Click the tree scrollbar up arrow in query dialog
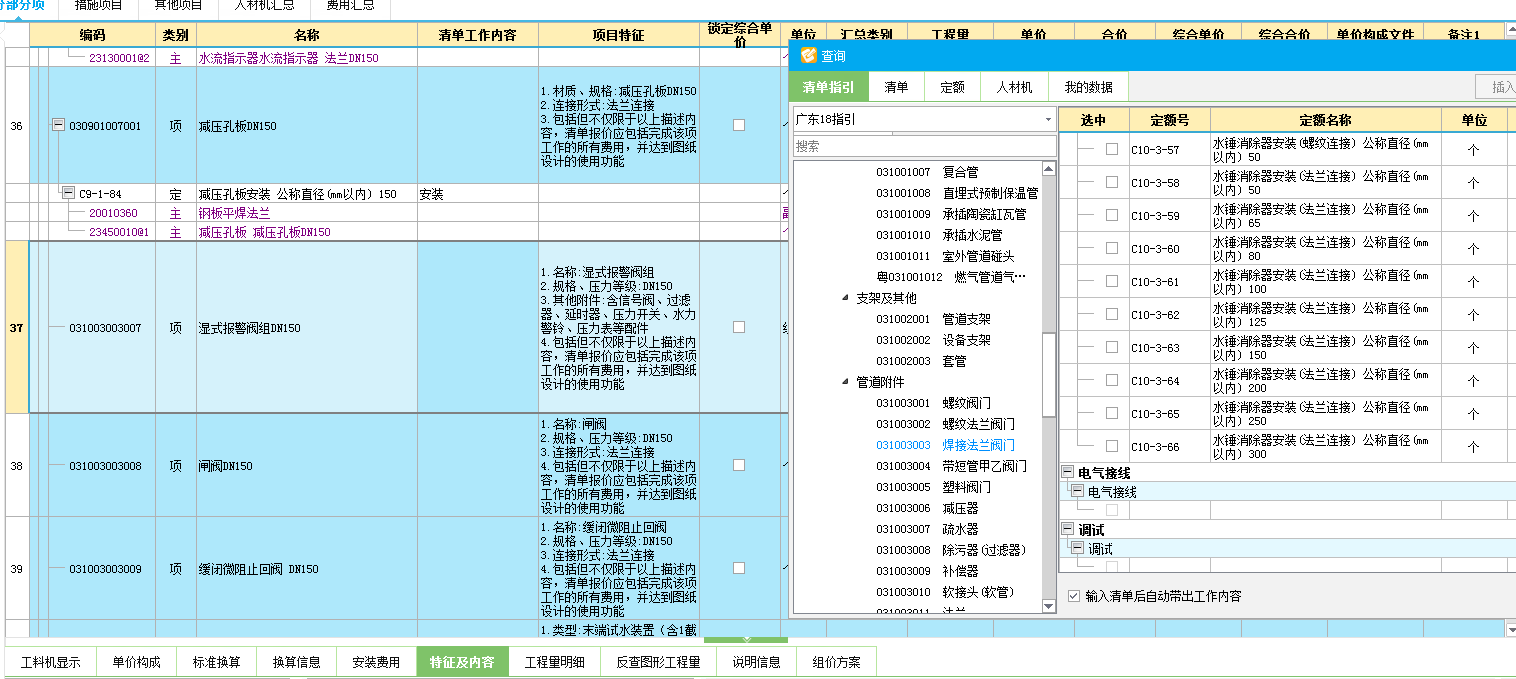The width and height of the screenshot is (1516, 679). coord(1048,167)
